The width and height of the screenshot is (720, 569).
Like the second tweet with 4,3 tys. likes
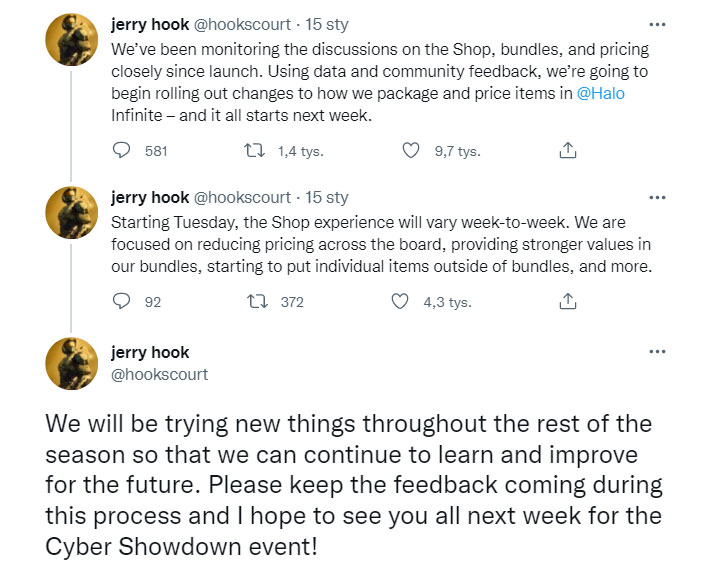(400, 301)
